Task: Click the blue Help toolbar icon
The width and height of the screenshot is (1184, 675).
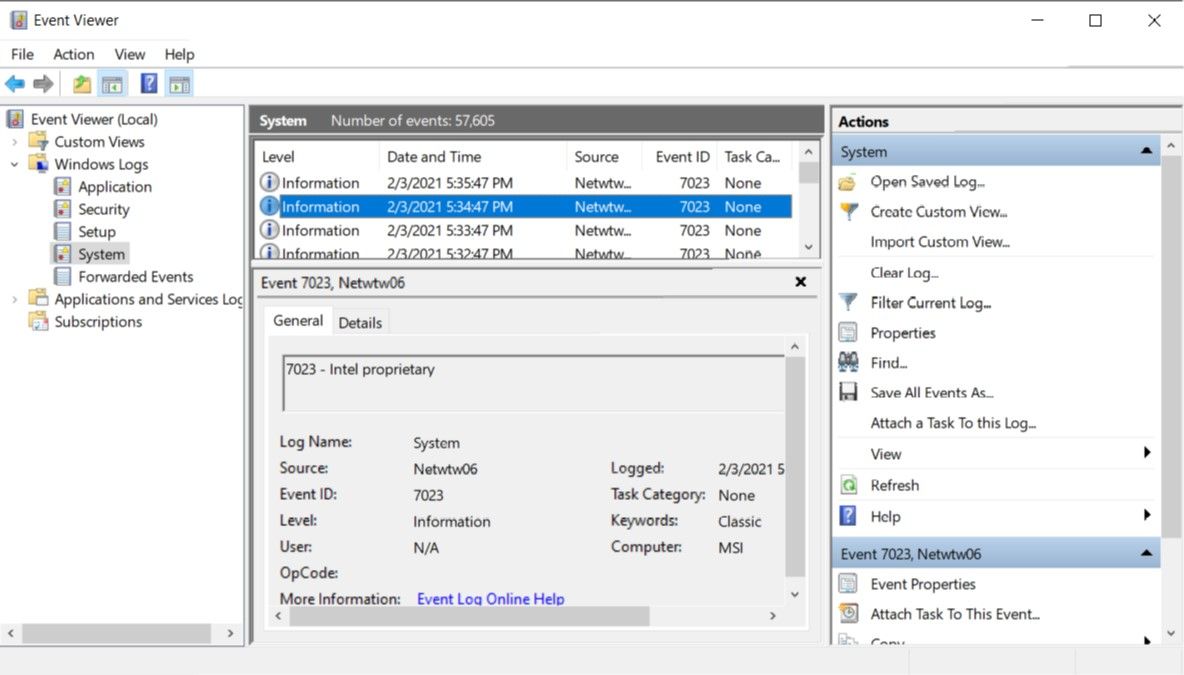Action: tap(149, 84)
